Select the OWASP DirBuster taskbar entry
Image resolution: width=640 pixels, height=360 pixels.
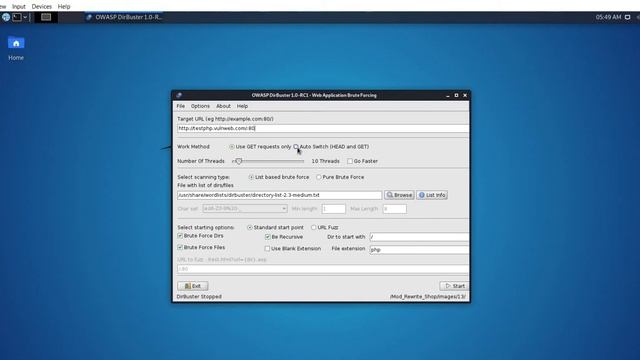coord(124,17)
